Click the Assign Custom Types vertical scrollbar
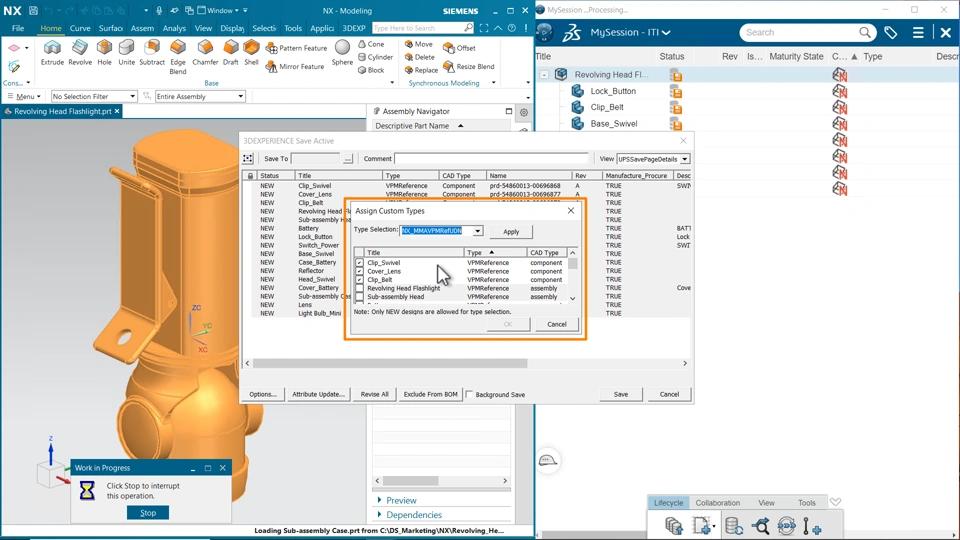 click(572, 264)
